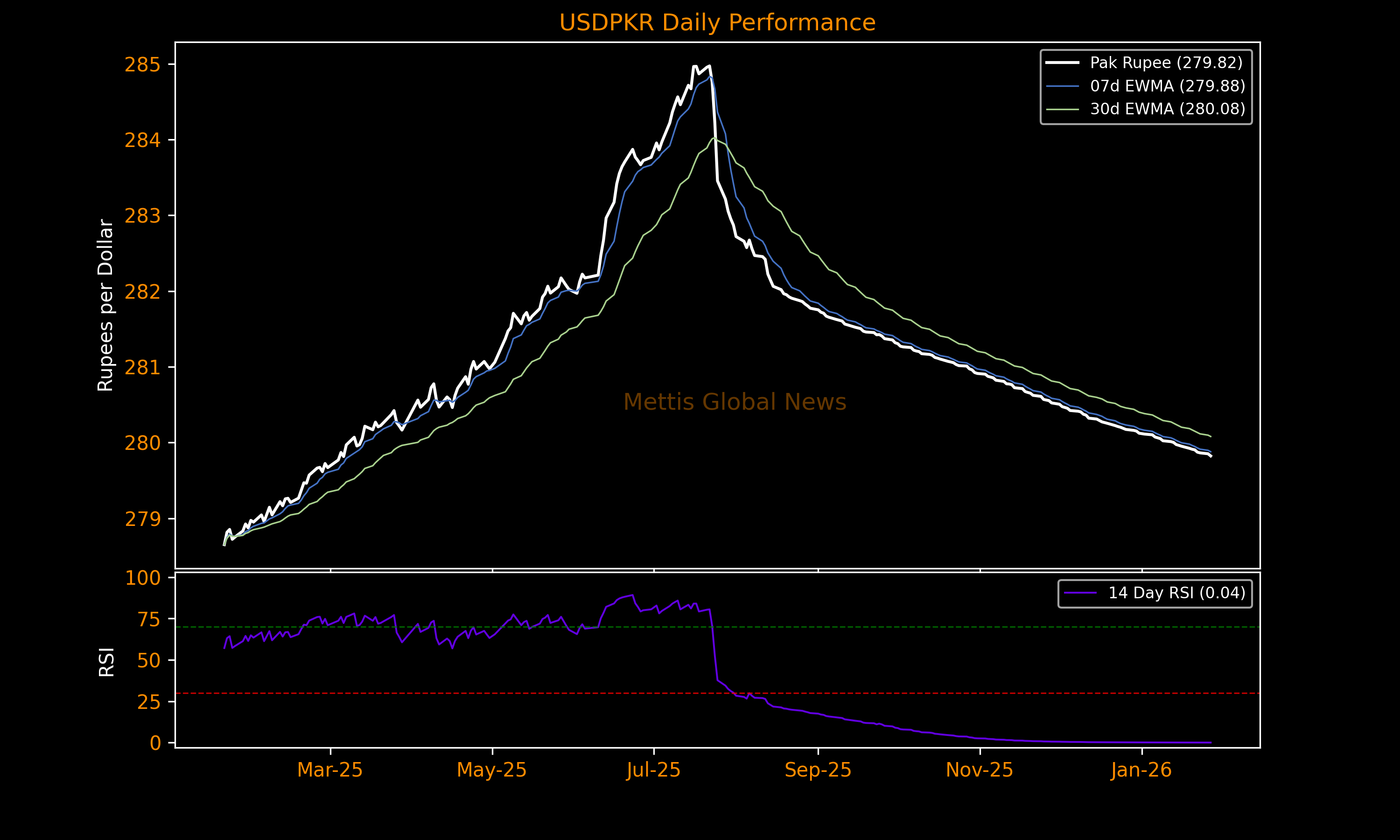Click the 07d EWMA legend label

pyautogui.click(x=1168, y=86)
